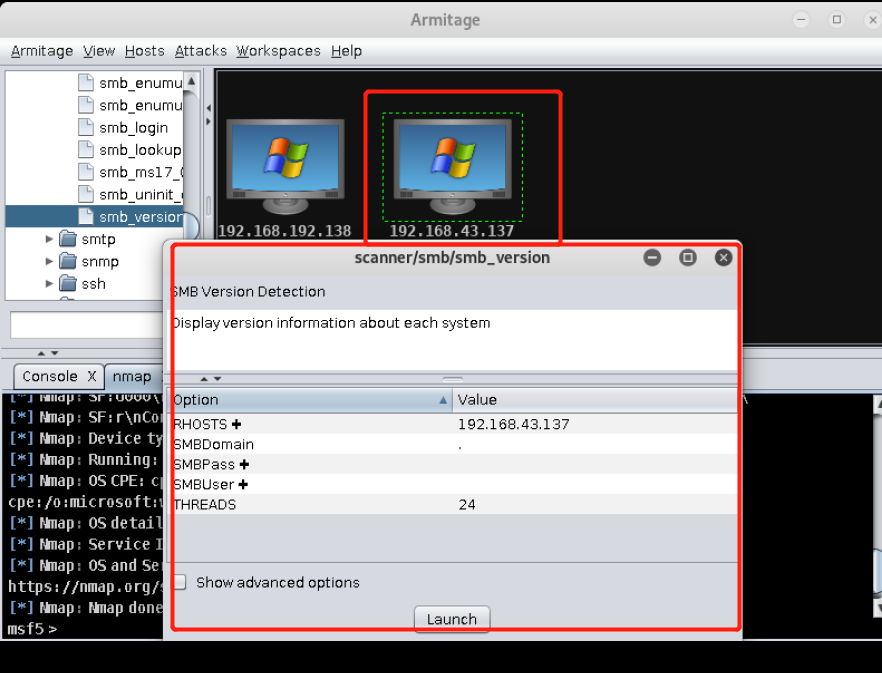Screen dimensions: 882x673
Task: Expand the ssh folder
Action: (50, 283)
